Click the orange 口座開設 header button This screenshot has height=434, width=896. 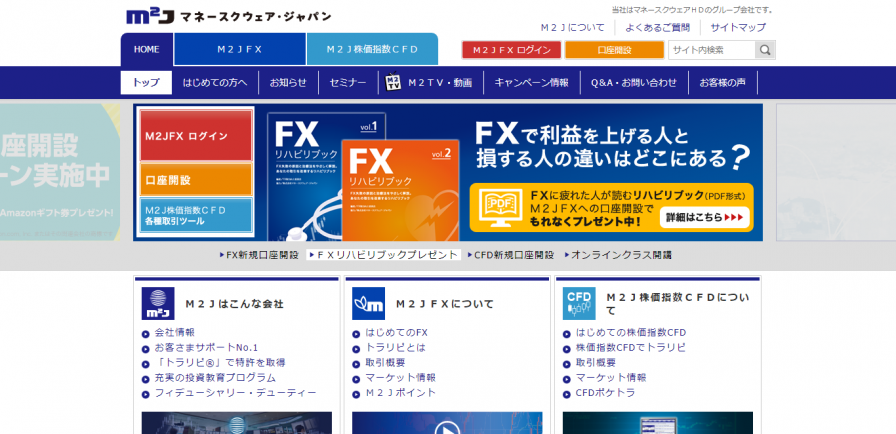coord(614,50)
